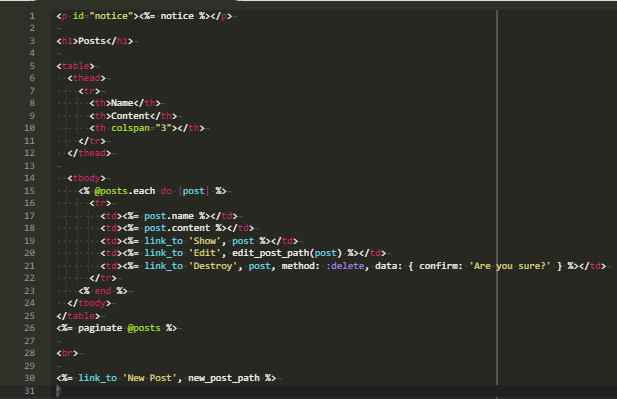The height and width of the screenshot is (399, 617).
Task: Click 'data:' key on line 21
Action: point(388,266)
